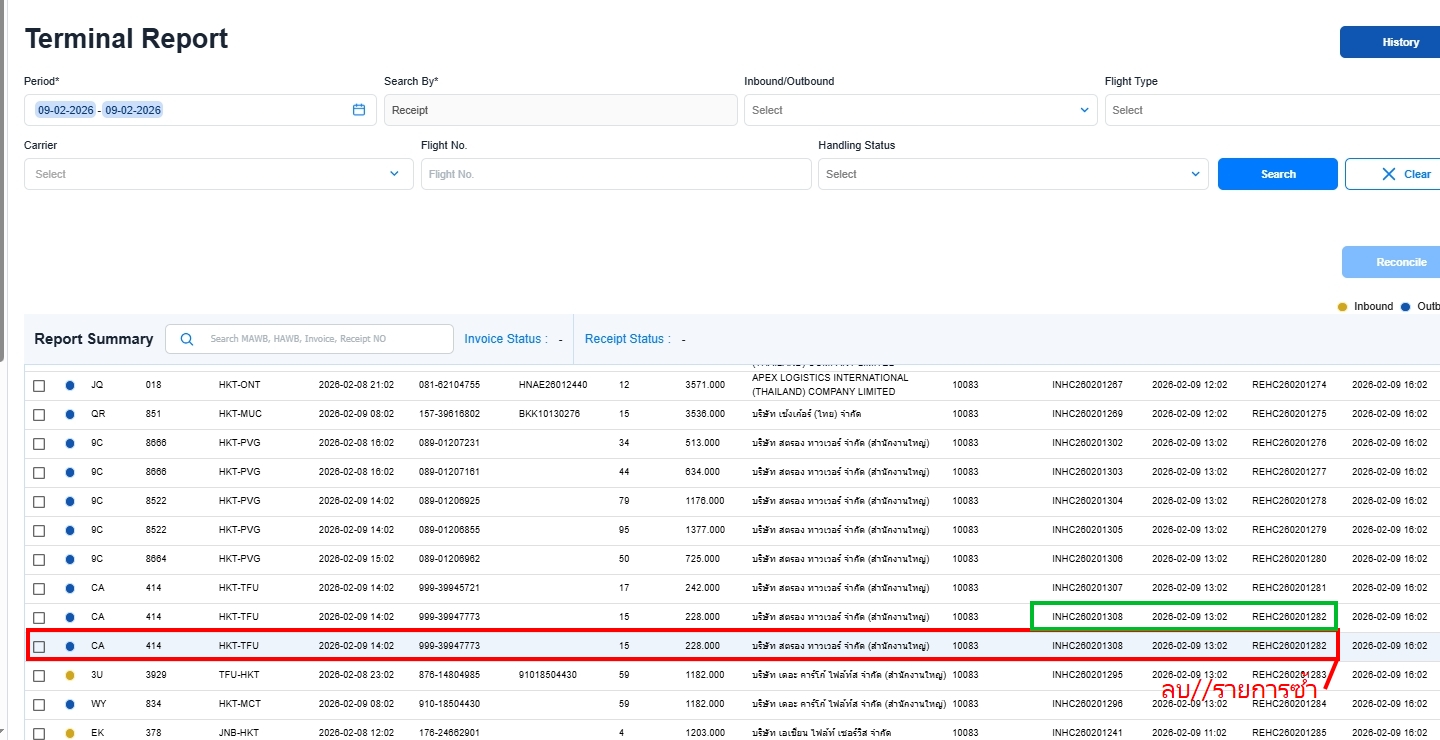Viewport: 1440px width, 740px height.
Task: Click the X icon on Clear button
Action: tap(1388, 174)
